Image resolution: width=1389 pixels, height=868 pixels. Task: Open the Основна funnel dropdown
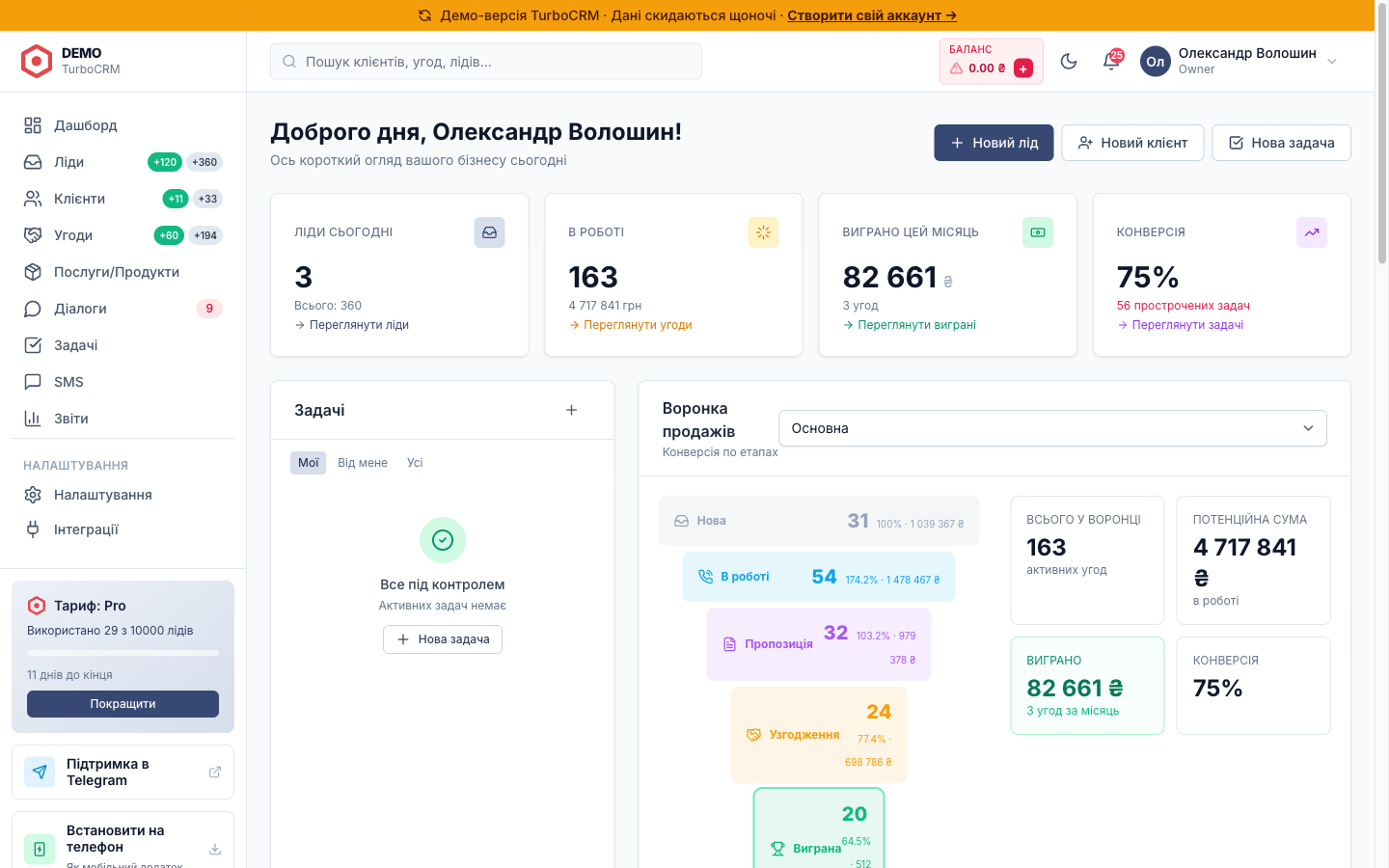[x=1052, y=428]
